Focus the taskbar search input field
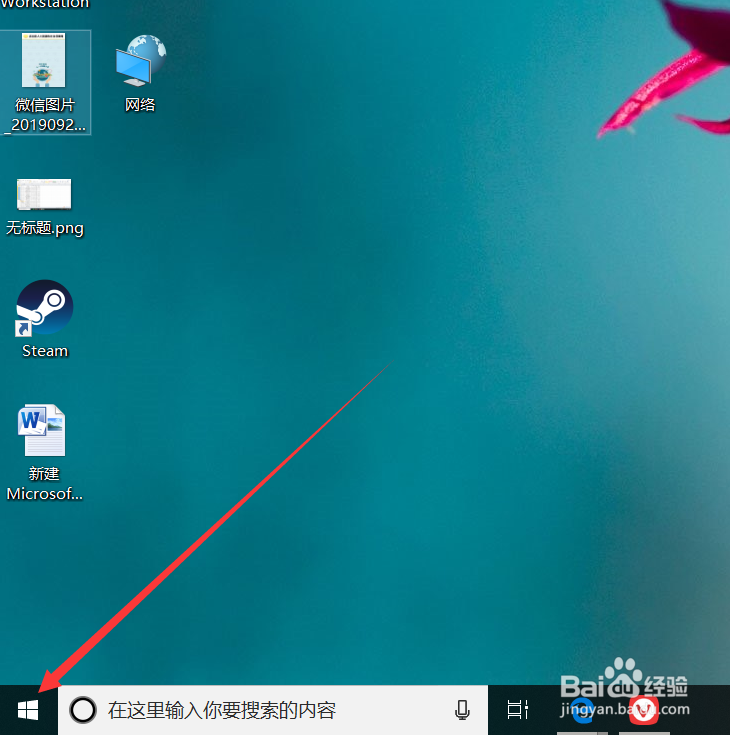The image size is (730, 735). click(273, 710)
